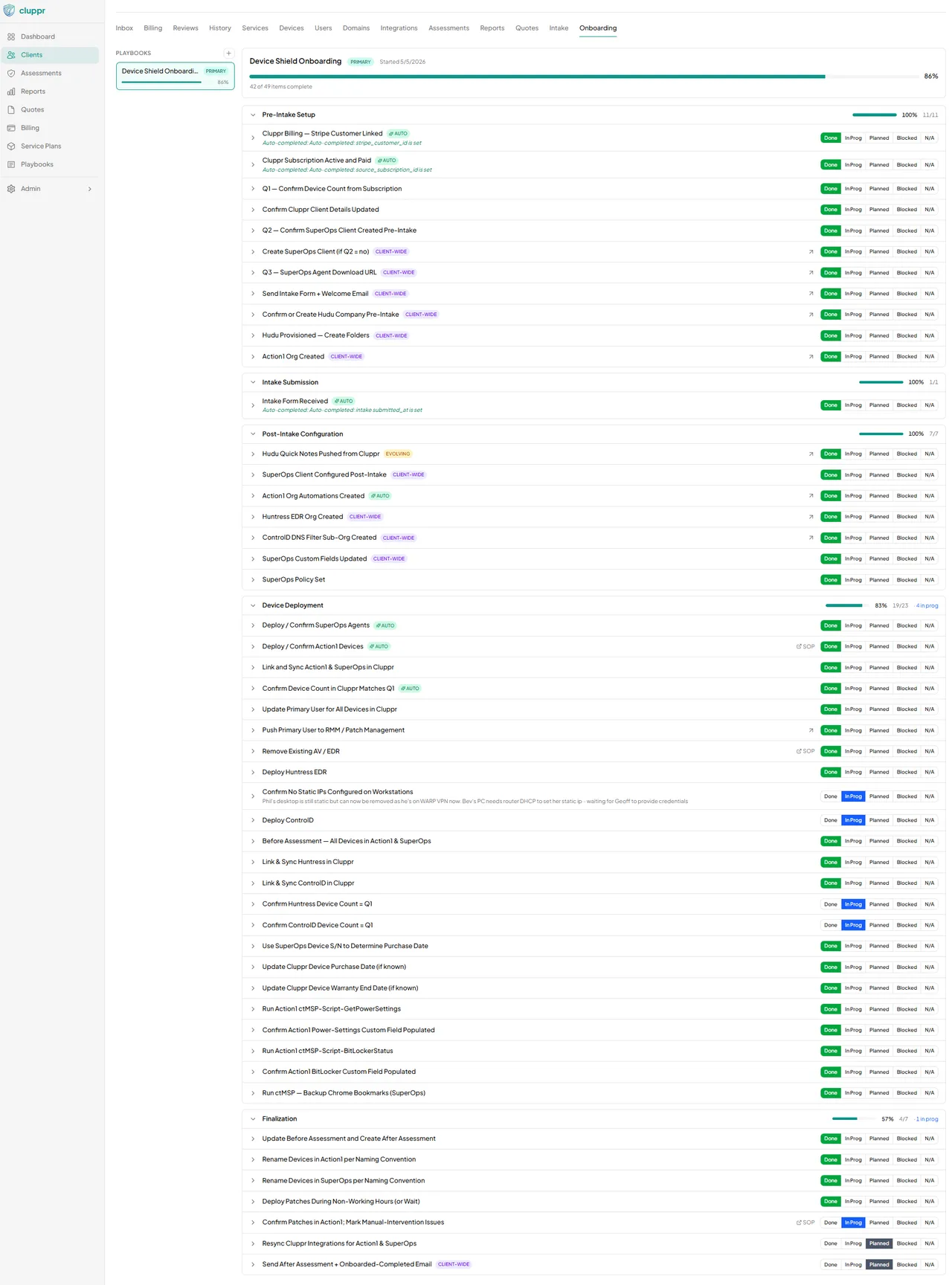Screen dimensions: 952x1285
Task: Open the Users tab
Action: (x=324, y=28)
